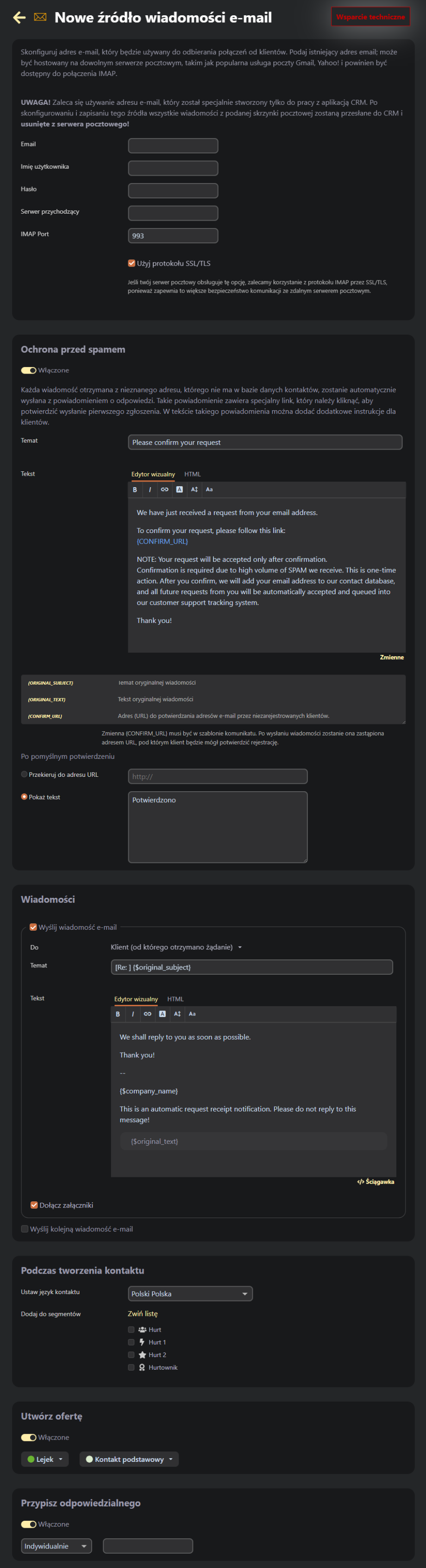Click the 'Serwer przychodzący' input field

pyautogui.click(x=173, y=213)
